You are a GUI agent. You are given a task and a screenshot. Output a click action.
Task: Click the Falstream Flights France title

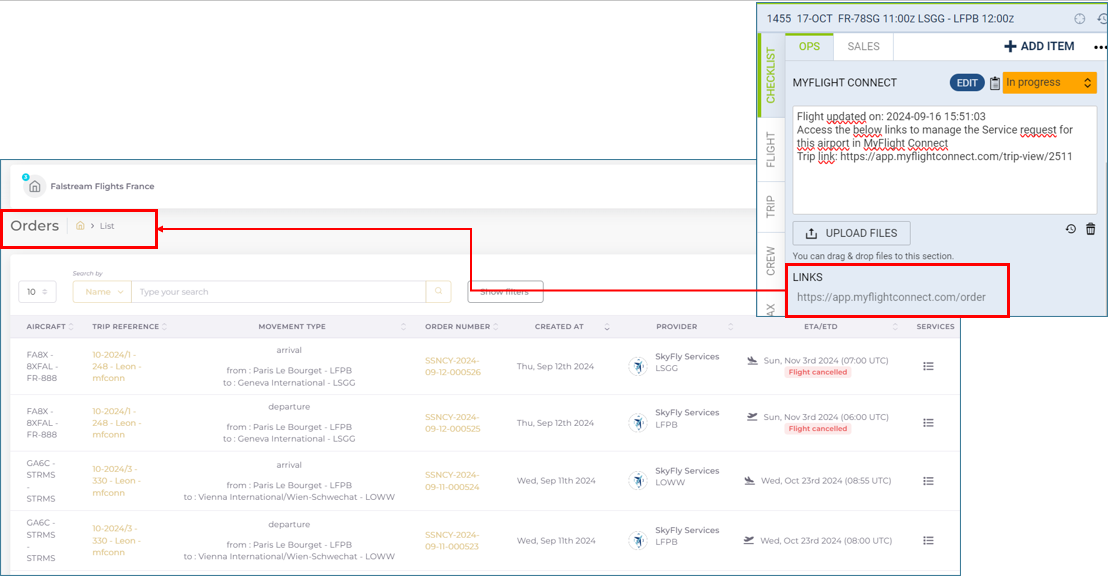102,186
